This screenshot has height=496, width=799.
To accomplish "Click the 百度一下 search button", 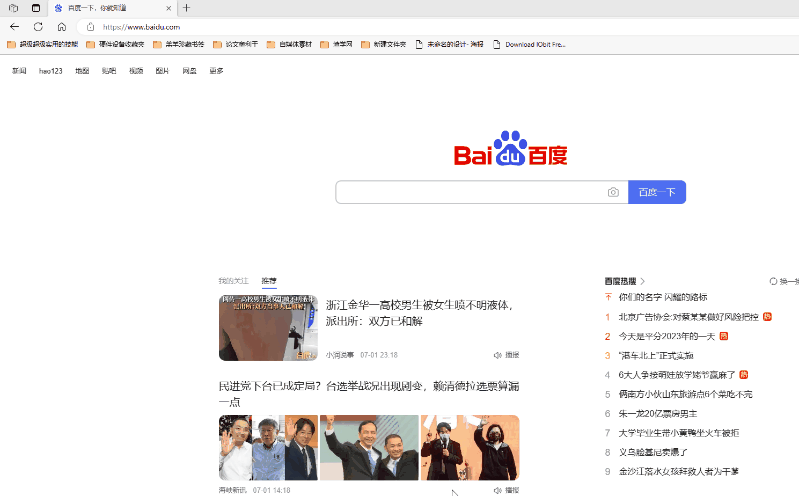I will click(x=657, y=192).
